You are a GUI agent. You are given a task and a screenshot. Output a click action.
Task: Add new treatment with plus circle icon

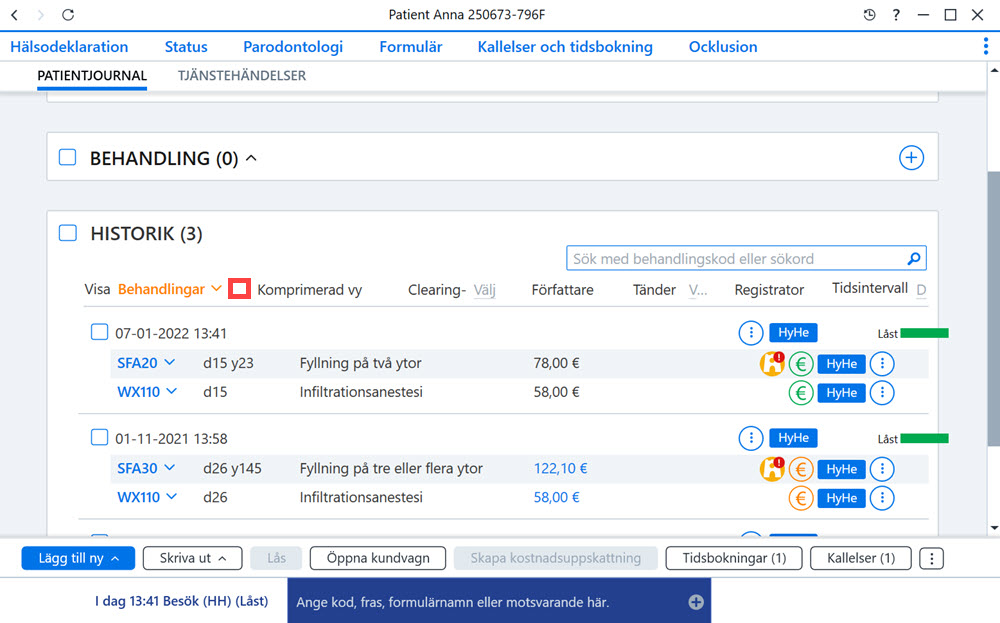911,158
